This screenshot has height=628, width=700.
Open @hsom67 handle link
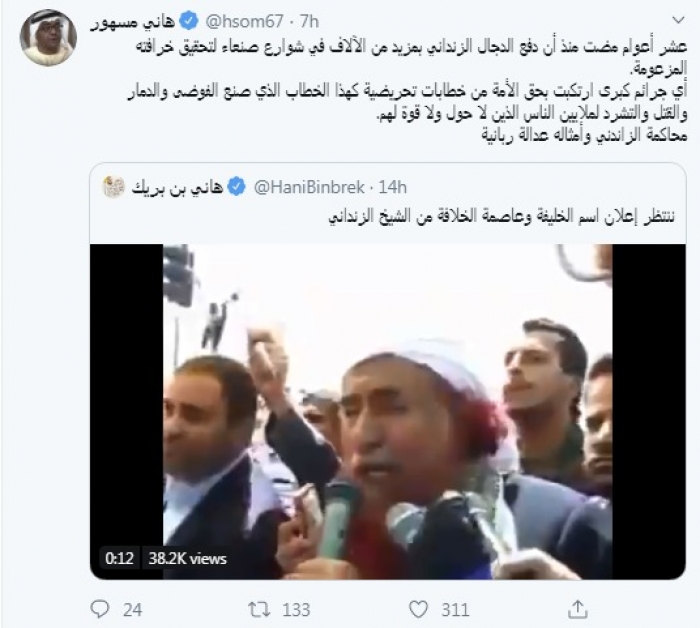click(x=244, y=21)
